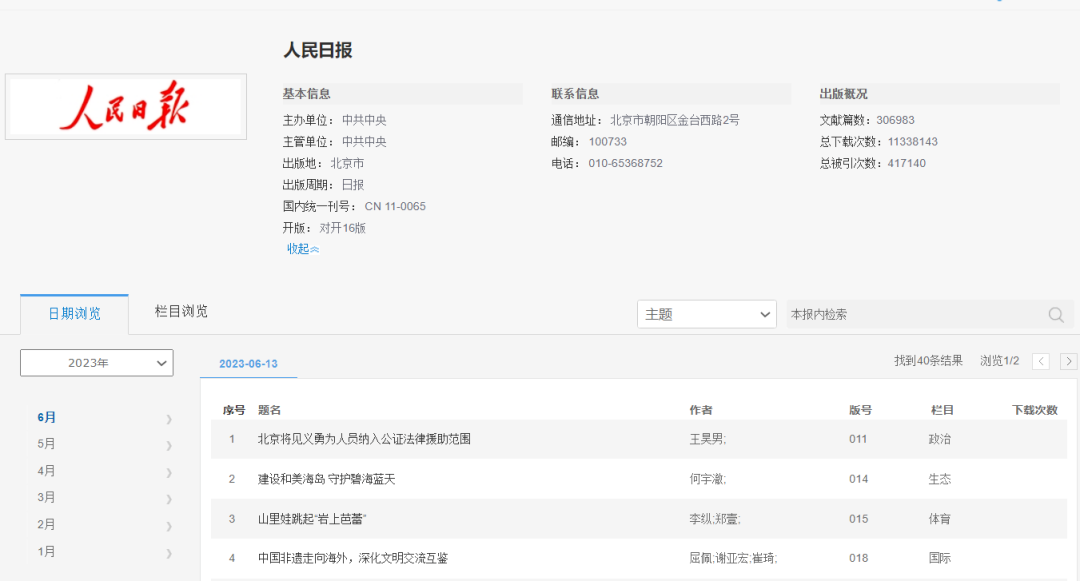Select 1月 in the month list

46,551
